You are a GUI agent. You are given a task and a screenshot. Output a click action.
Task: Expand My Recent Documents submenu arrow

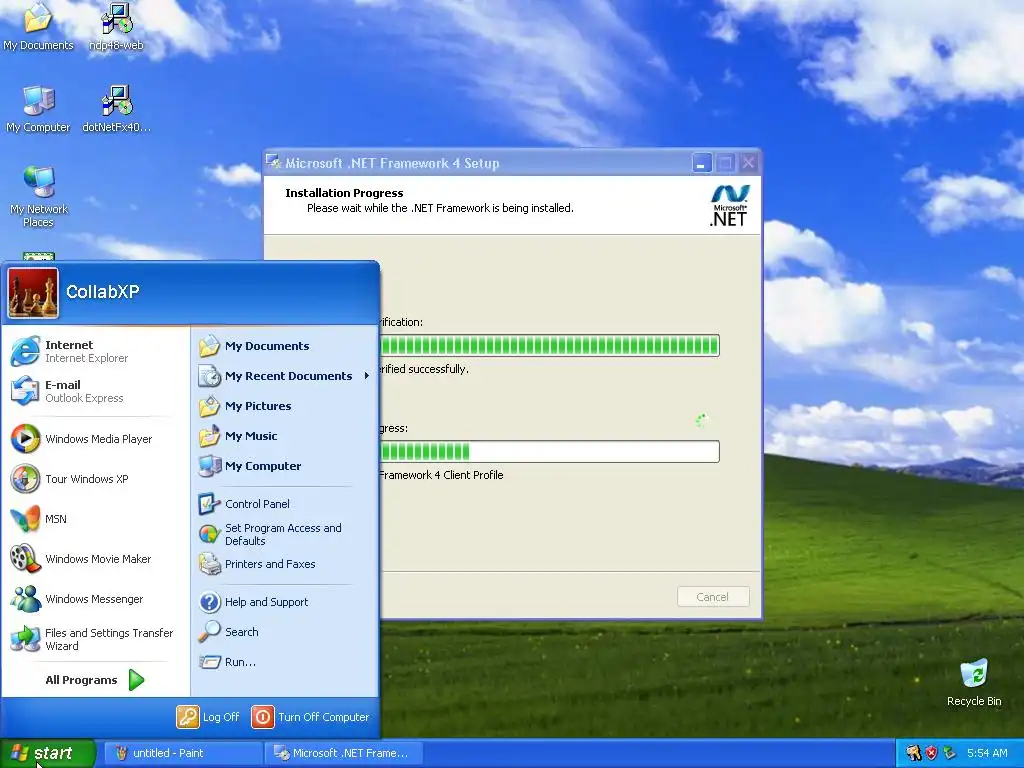pos(366,376)
